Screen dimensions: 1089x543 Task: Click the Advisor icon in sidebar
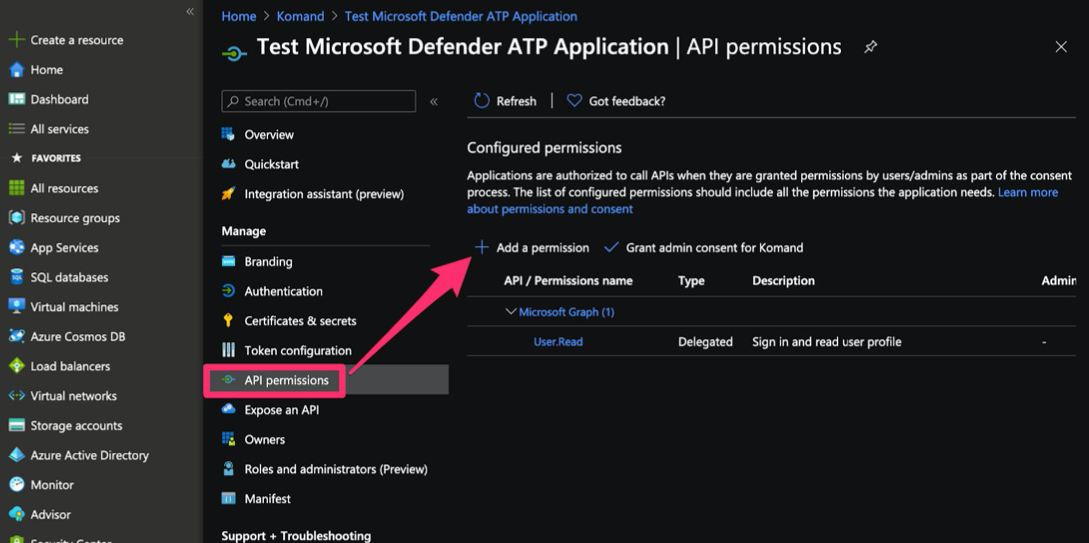pos(17,515)
